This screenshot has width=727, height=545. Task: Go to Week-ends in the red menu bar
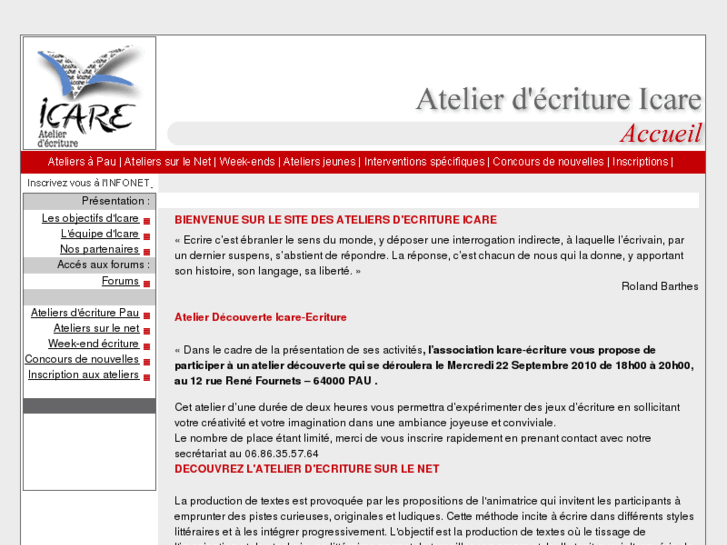[x=247, y=162]
